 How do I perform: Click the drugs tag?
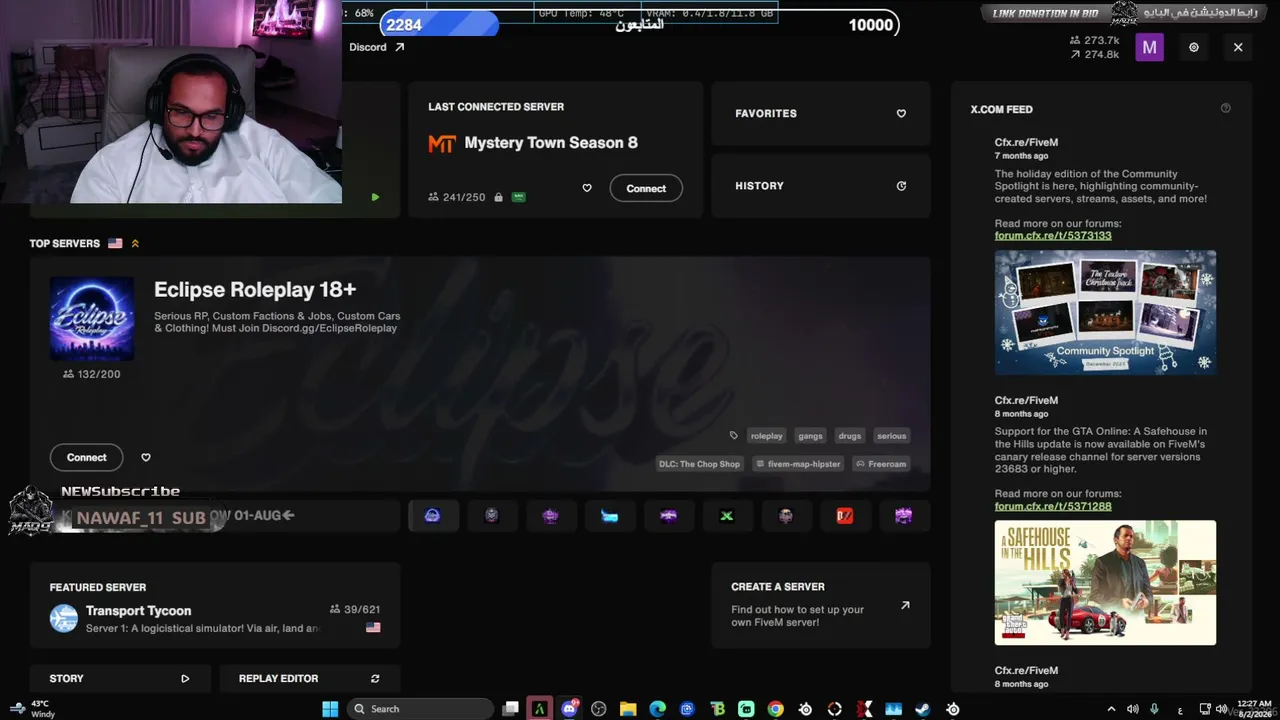(x=850, y=436)
